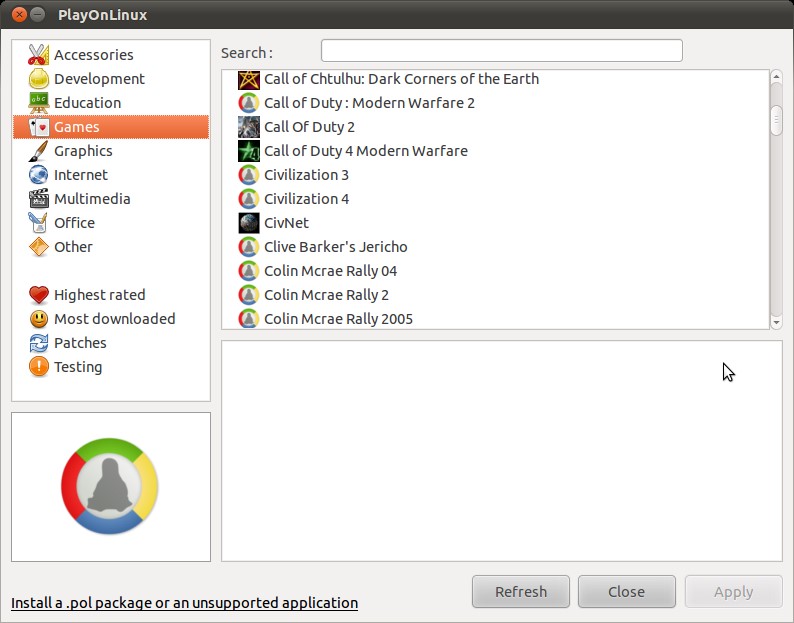Screen dimensions: 794x623
Task: Click the Patches refresh arrows icon
Action: pyautogui.click(x=38, y=343)
